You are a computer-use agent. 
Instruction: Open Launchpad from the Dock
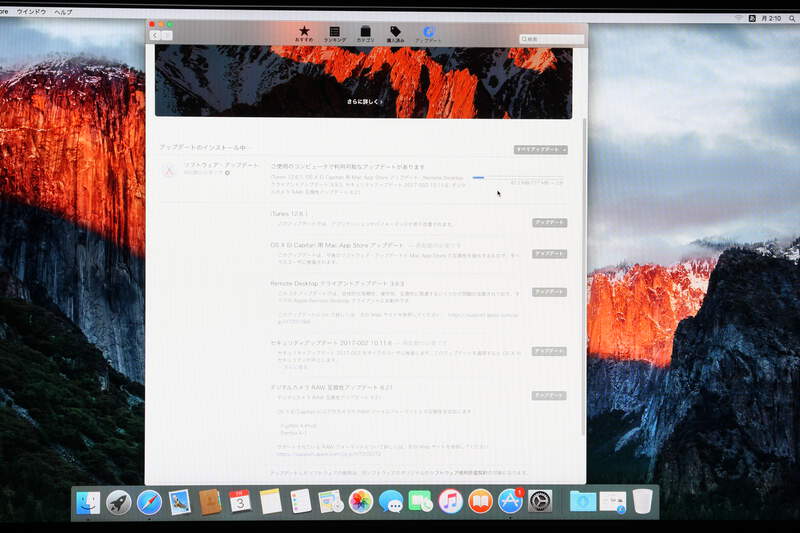click(x=118, y=503)
